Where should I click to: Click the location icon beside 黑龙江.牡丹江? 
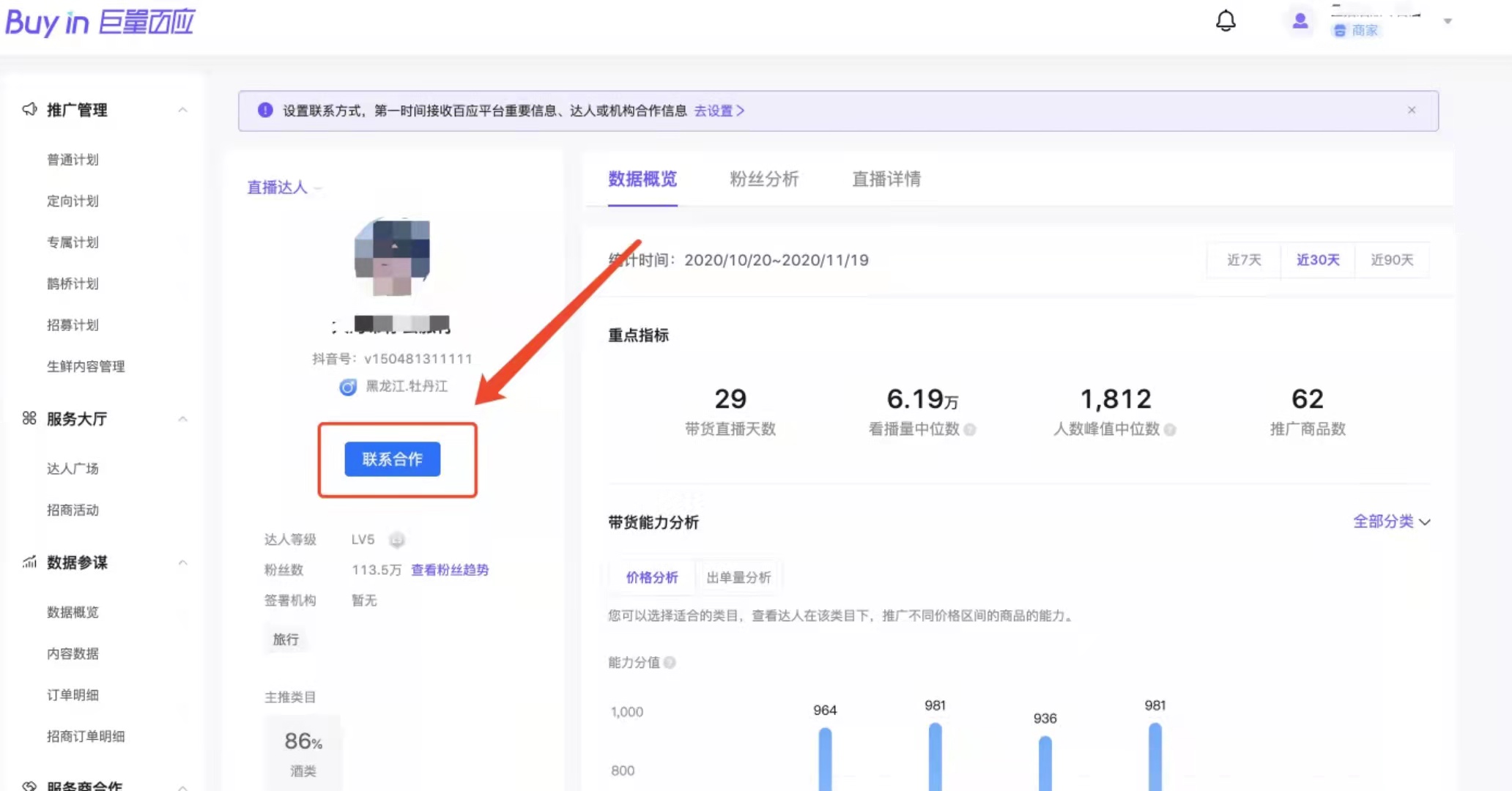(348, 387)
